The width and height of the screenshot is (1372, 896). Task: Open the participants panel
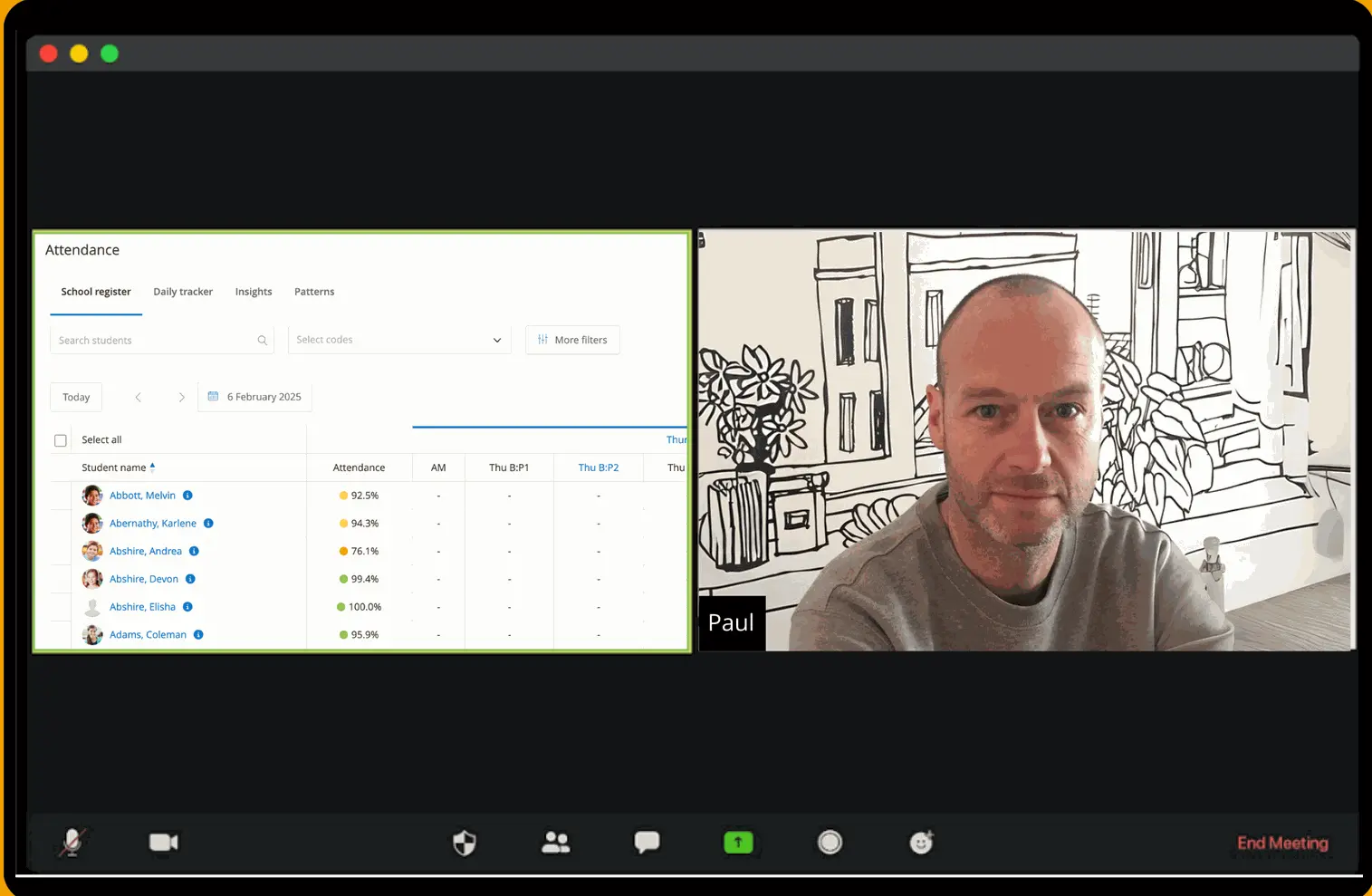tap(556, 843)
